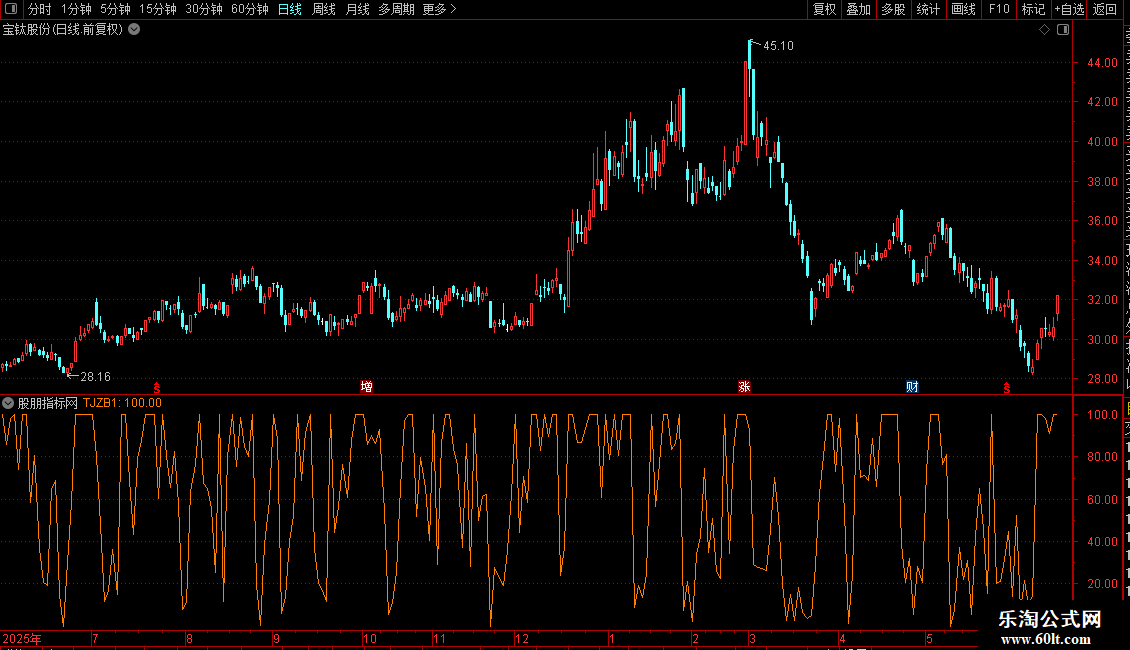Activate the 画线 drawing tool

click(964, 9)
